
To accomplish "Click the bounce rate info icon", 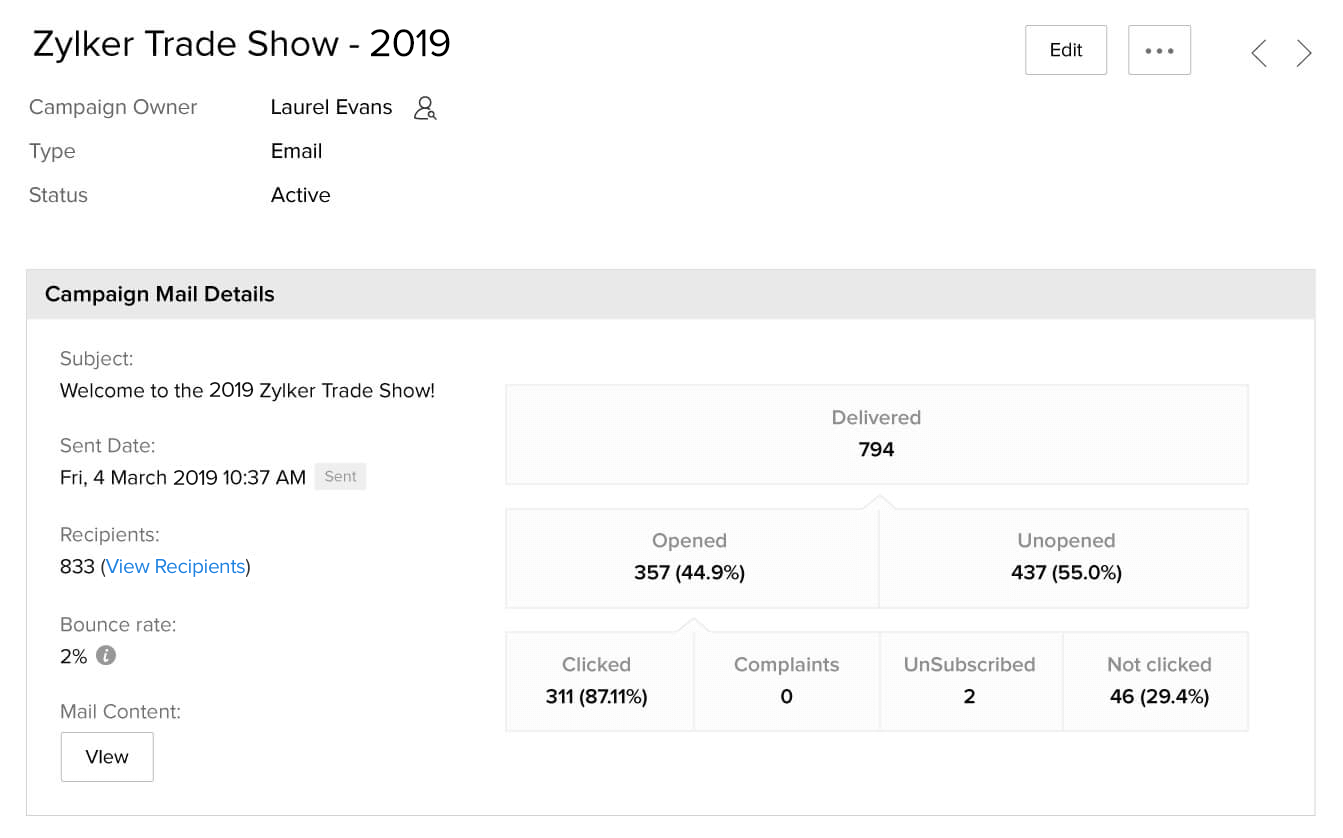I will click(106, 656).
